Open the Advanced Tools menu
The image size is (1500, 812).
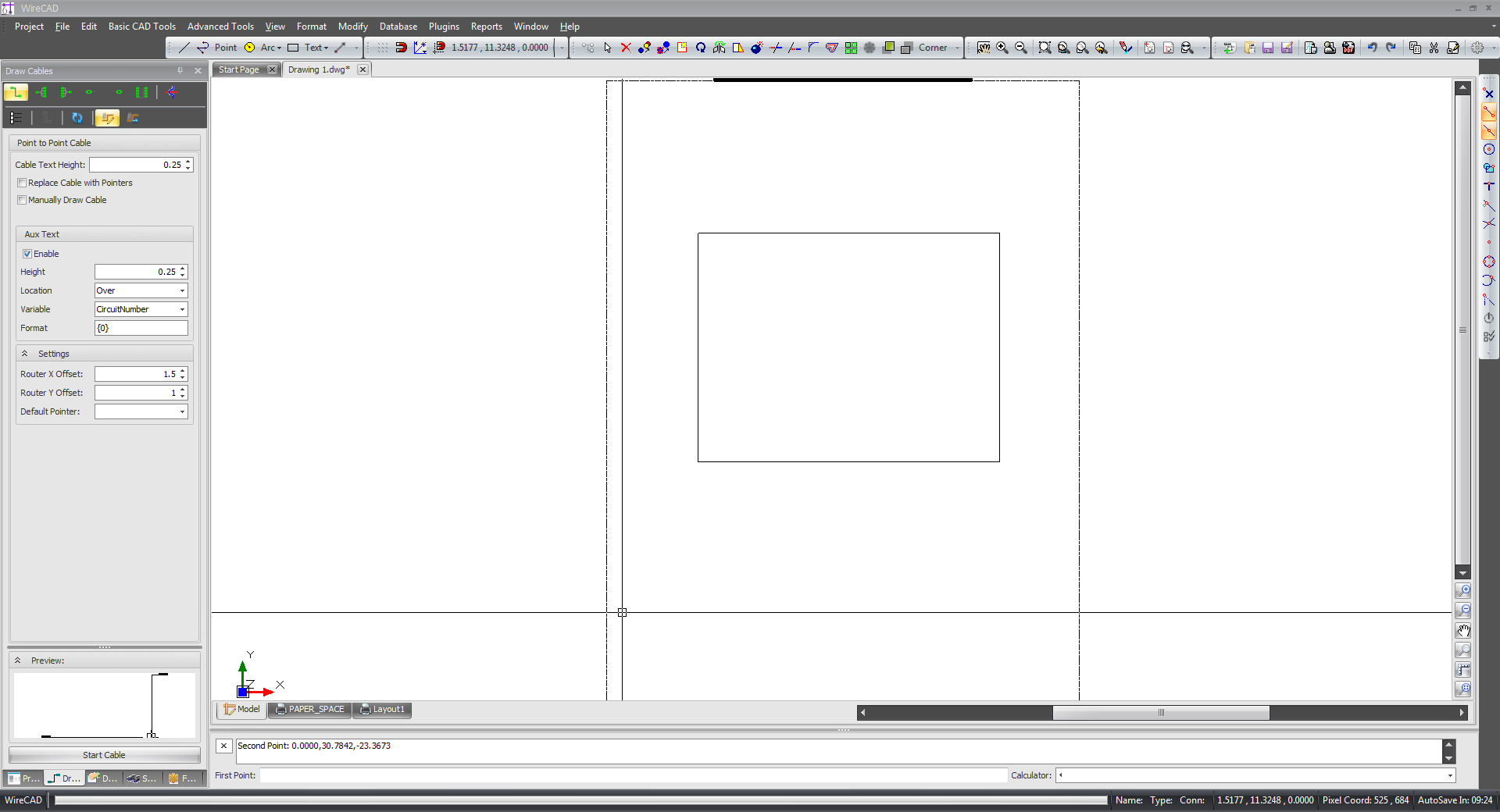[x=220, y=27]
